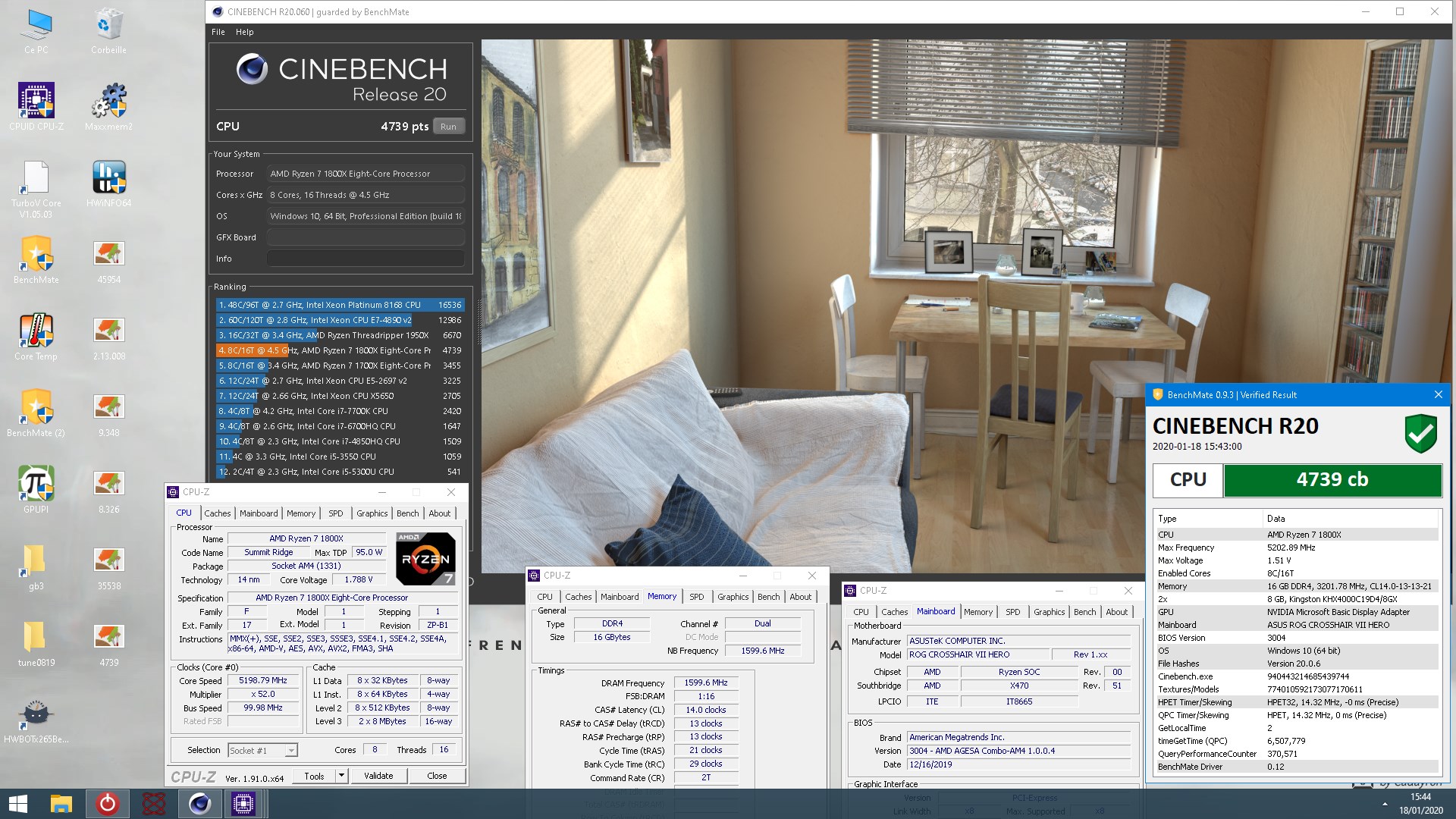Select ranking row AMD Ryzen Threadripper 1950X

[x=340, y=335]
